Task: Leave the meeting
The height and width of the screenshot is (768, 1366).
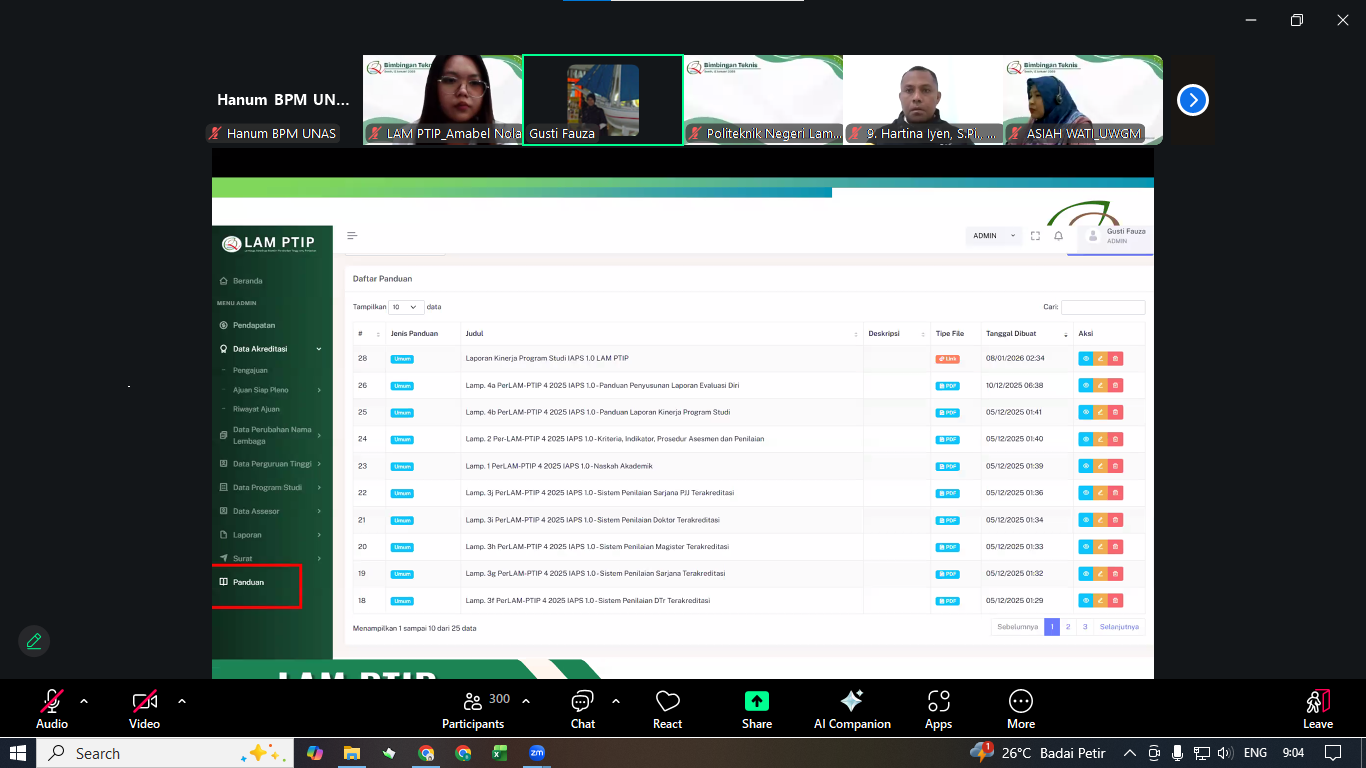Action: click(x=1317, y=709)
